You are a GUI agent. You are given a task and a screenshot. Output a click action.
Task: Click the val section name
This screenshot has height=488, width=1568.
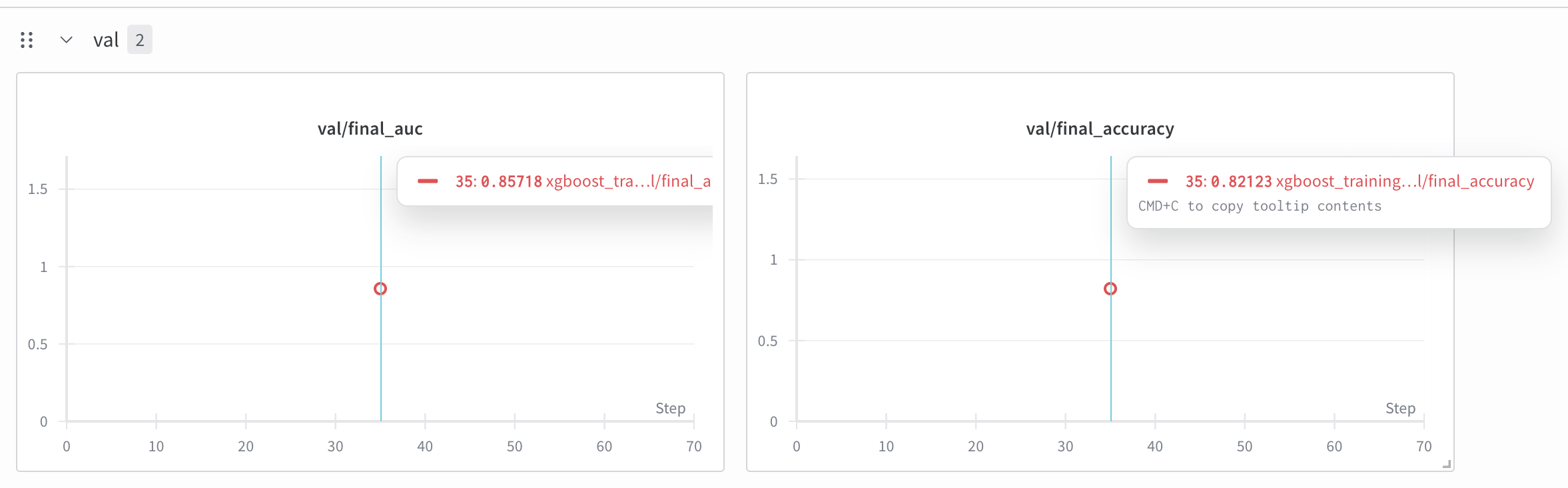tap(106, 40)
